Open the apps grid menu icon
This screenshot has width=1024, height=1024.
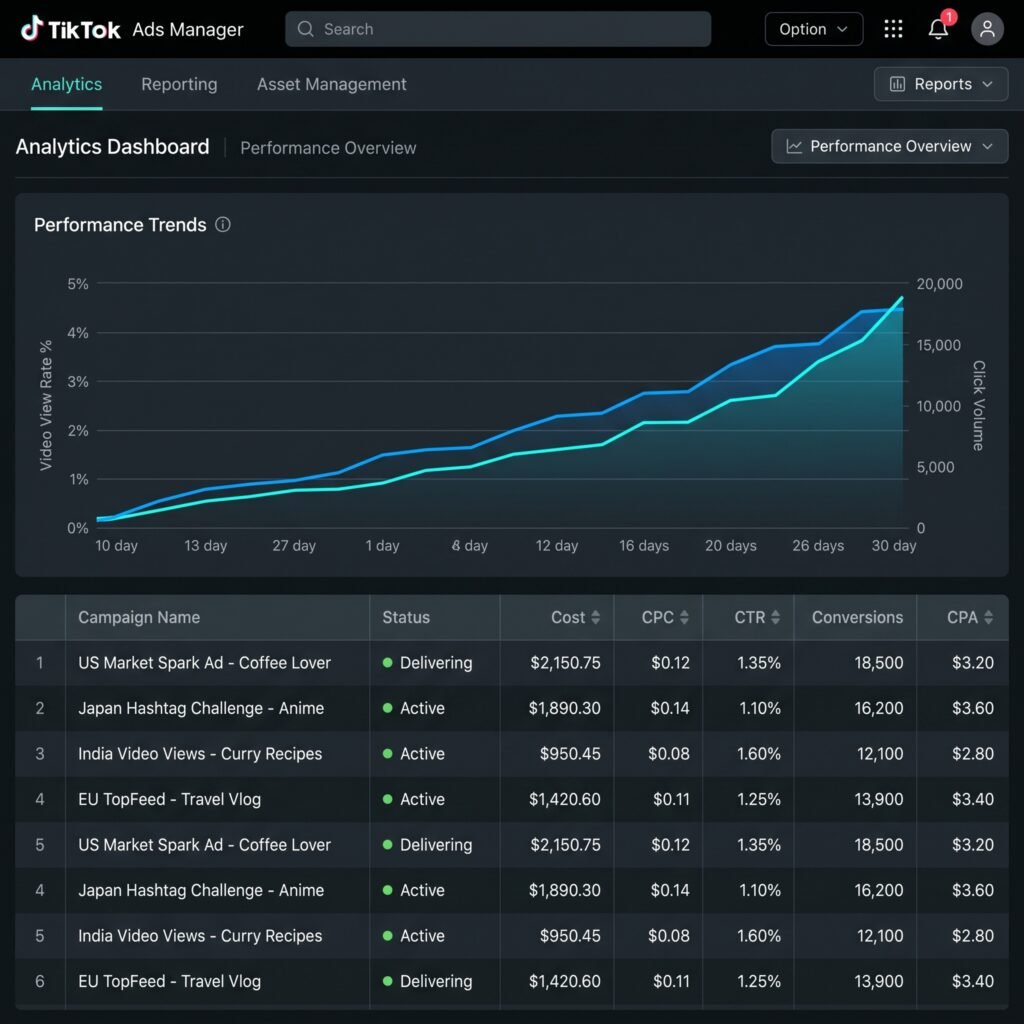(893, 29)
